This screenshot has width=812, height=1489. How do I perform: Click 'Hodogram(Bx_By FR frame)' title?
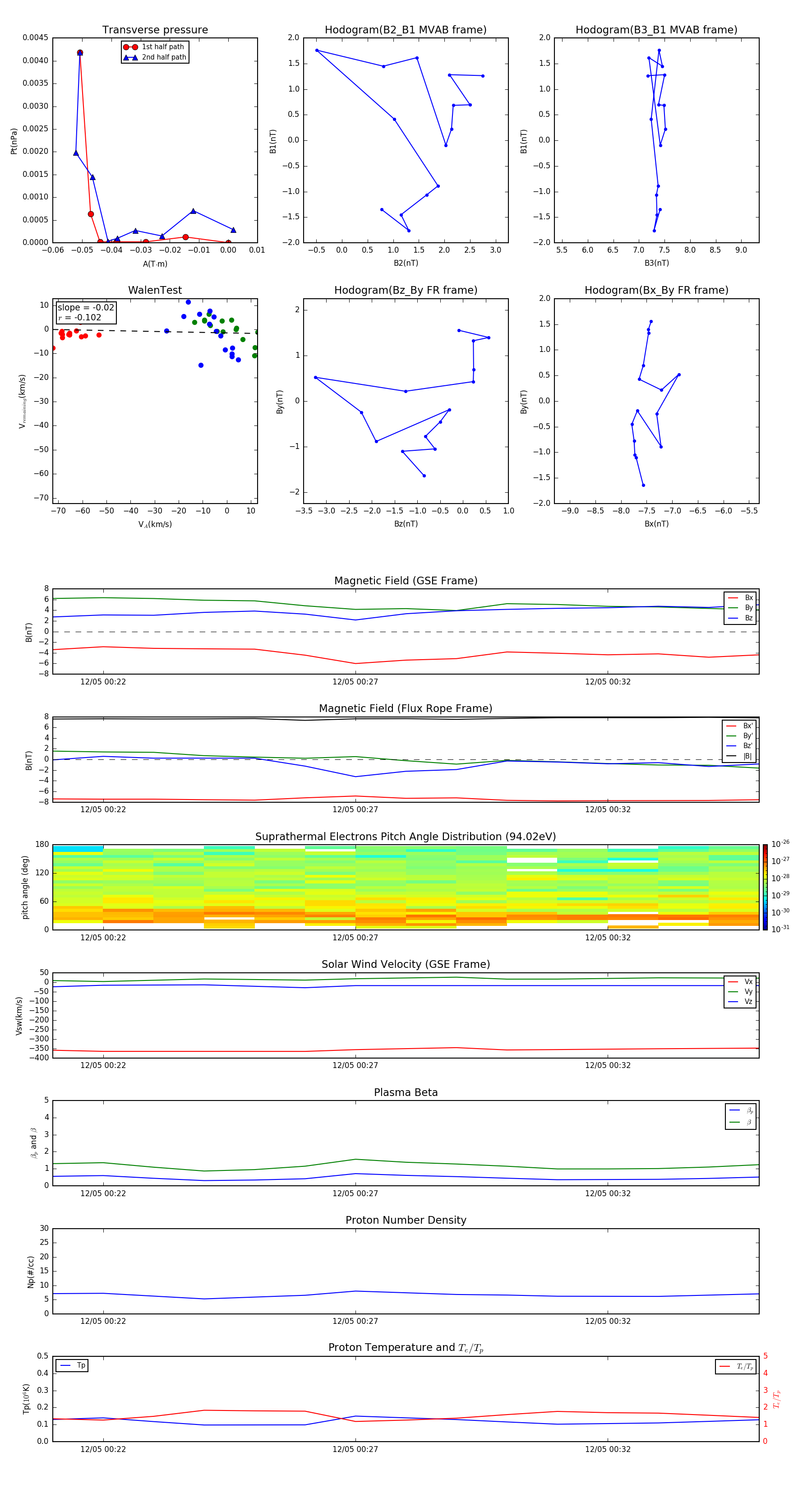[656, 290]
